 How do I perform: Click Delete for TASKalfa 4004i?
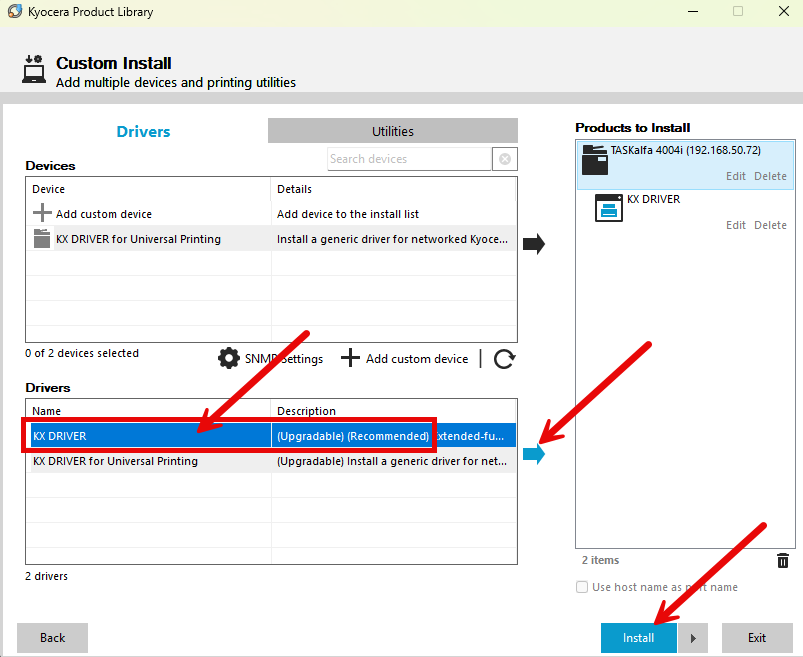coord(770,176)
